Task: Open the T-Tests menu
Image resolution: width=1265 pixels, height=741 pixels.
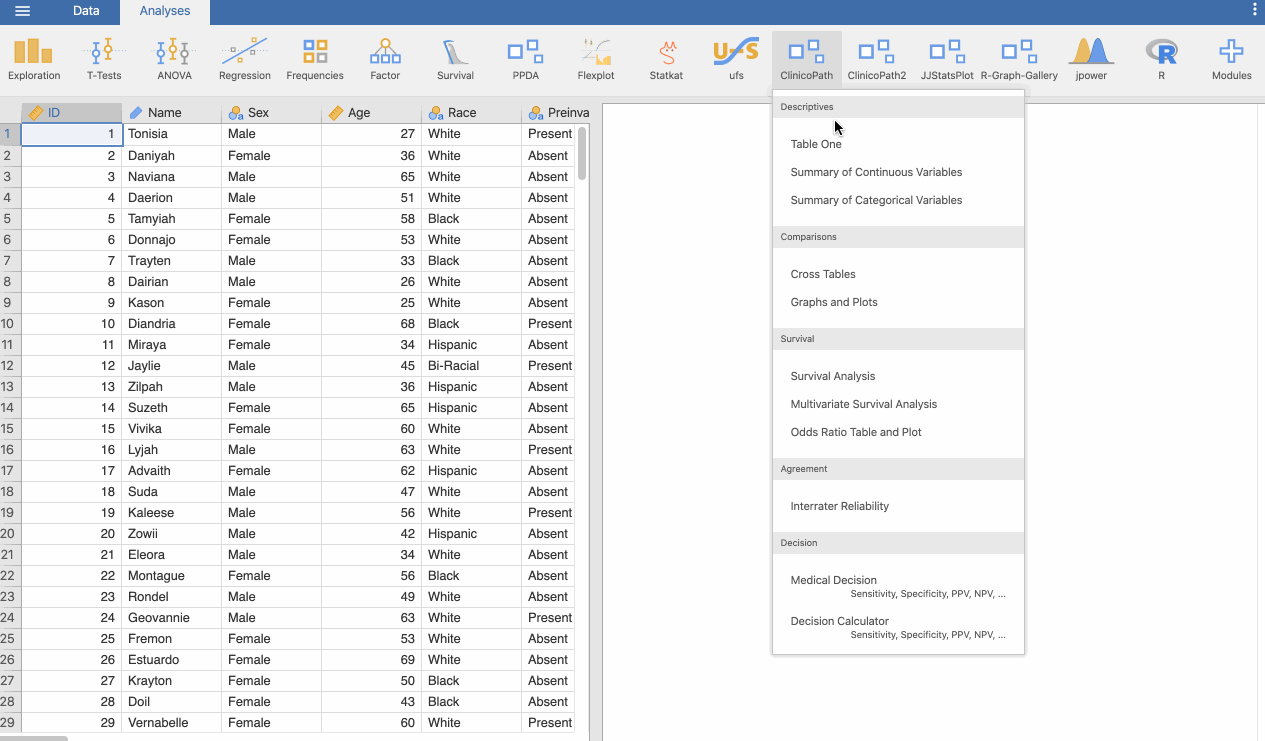Action: pyautogui.click(x=104, y=60)
